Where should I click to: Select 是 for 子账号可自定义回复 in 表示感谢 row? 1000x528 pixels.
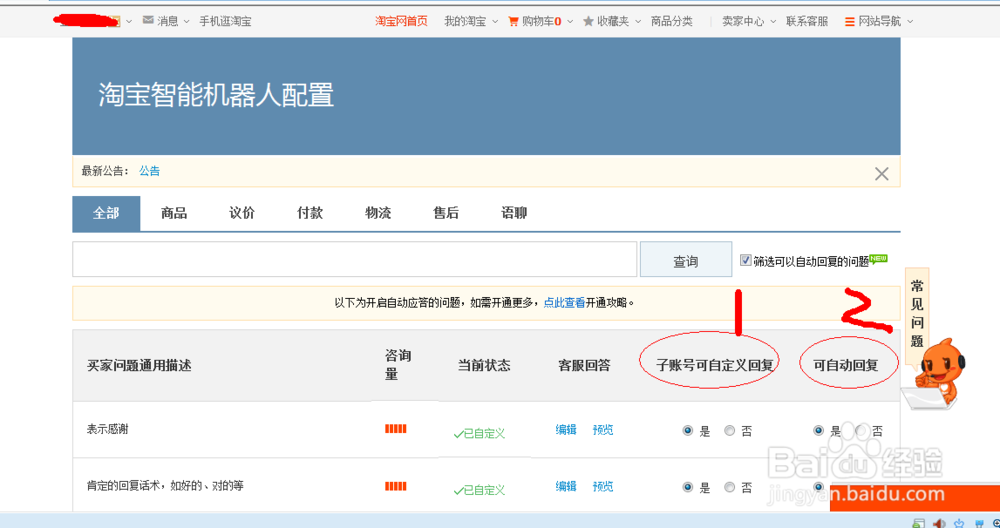[x=688, y=430]
